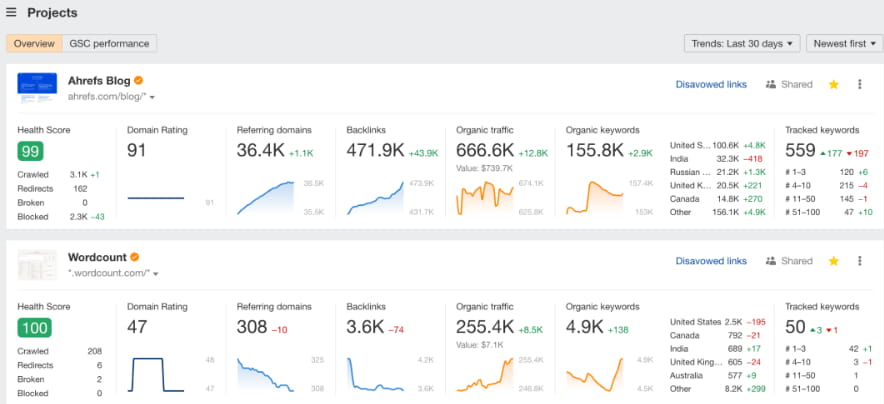Open the hamburger navigation menu
The image size is (884, 404).
click(x=11, y=13)
